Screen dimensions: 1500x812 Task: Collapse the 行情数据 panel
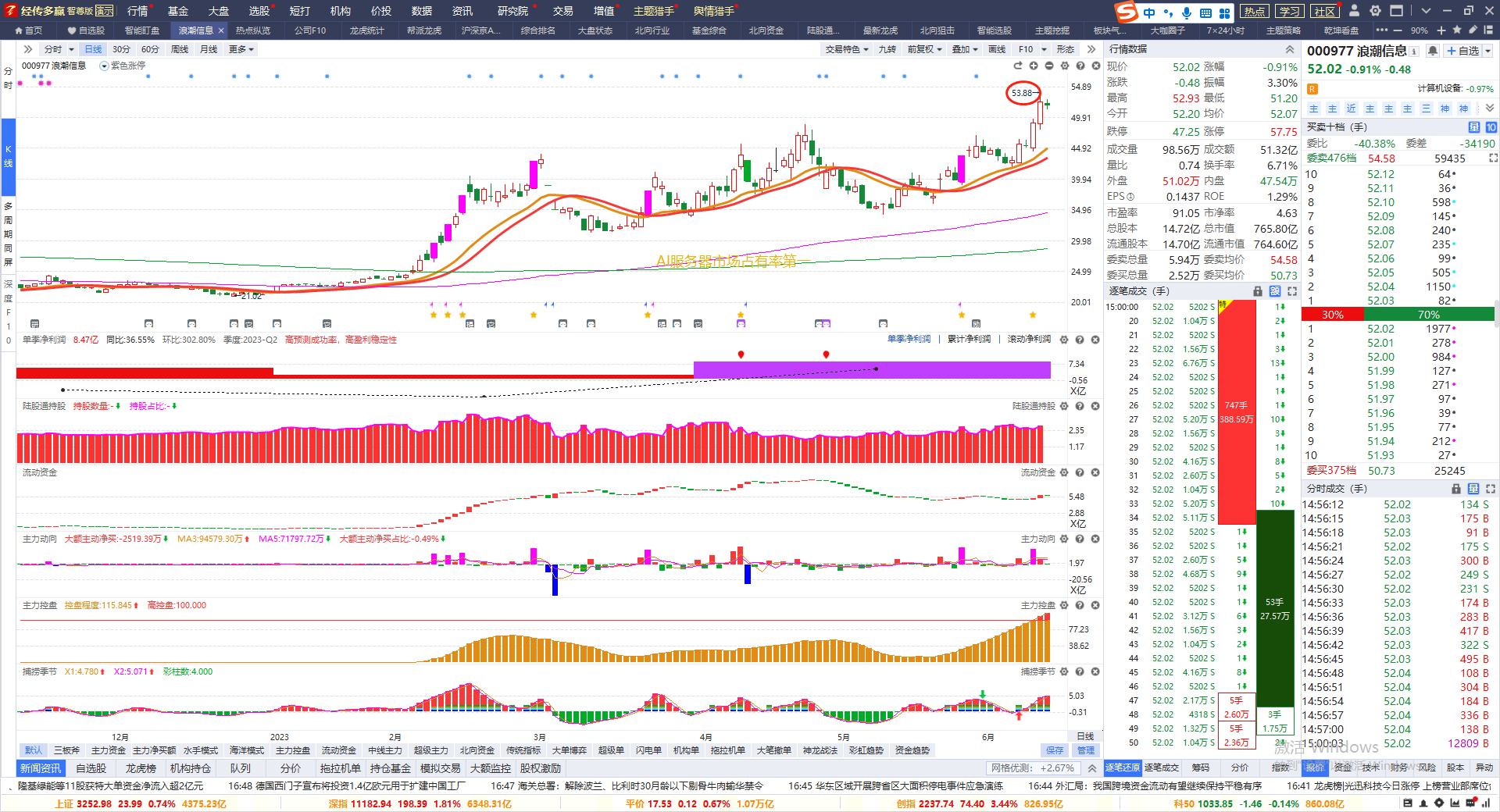[x=1290, y=49]
